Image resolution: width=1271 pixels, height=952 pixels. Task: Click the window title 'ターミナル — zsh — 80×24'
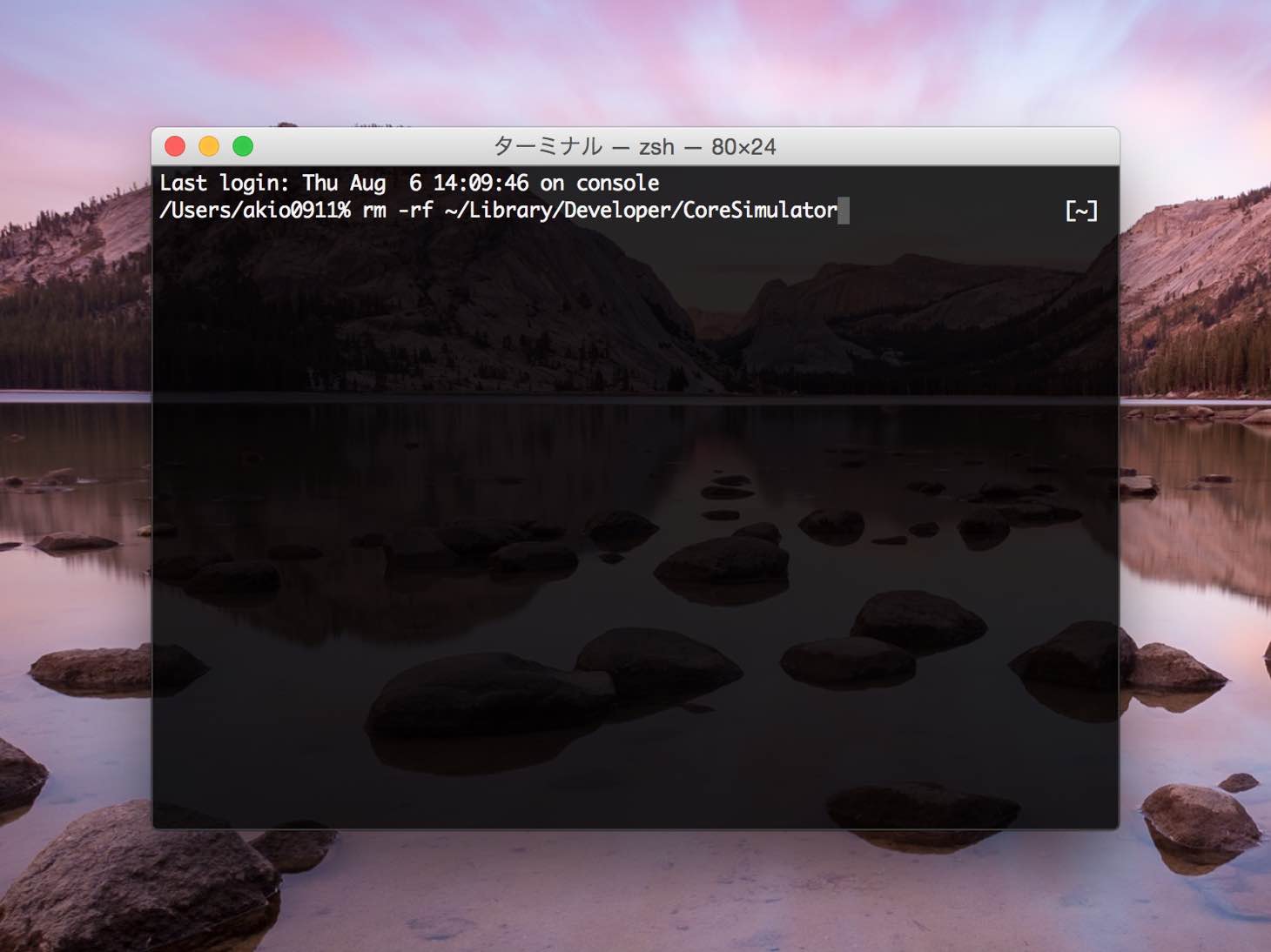pyautogui.click(x=635, y=146)
